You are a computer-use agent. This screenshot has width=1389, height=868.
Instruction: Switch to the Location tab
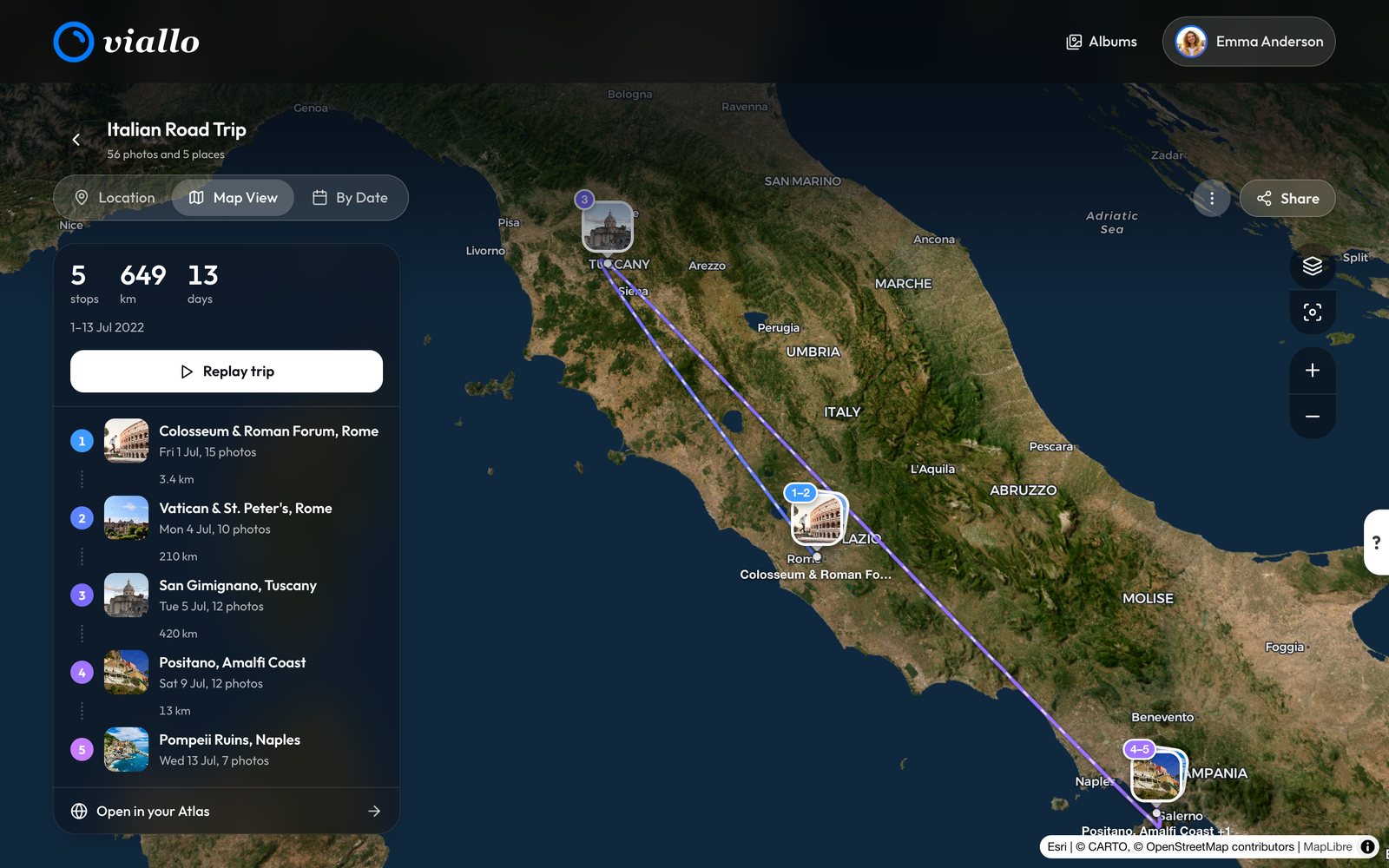pos(115,198)
